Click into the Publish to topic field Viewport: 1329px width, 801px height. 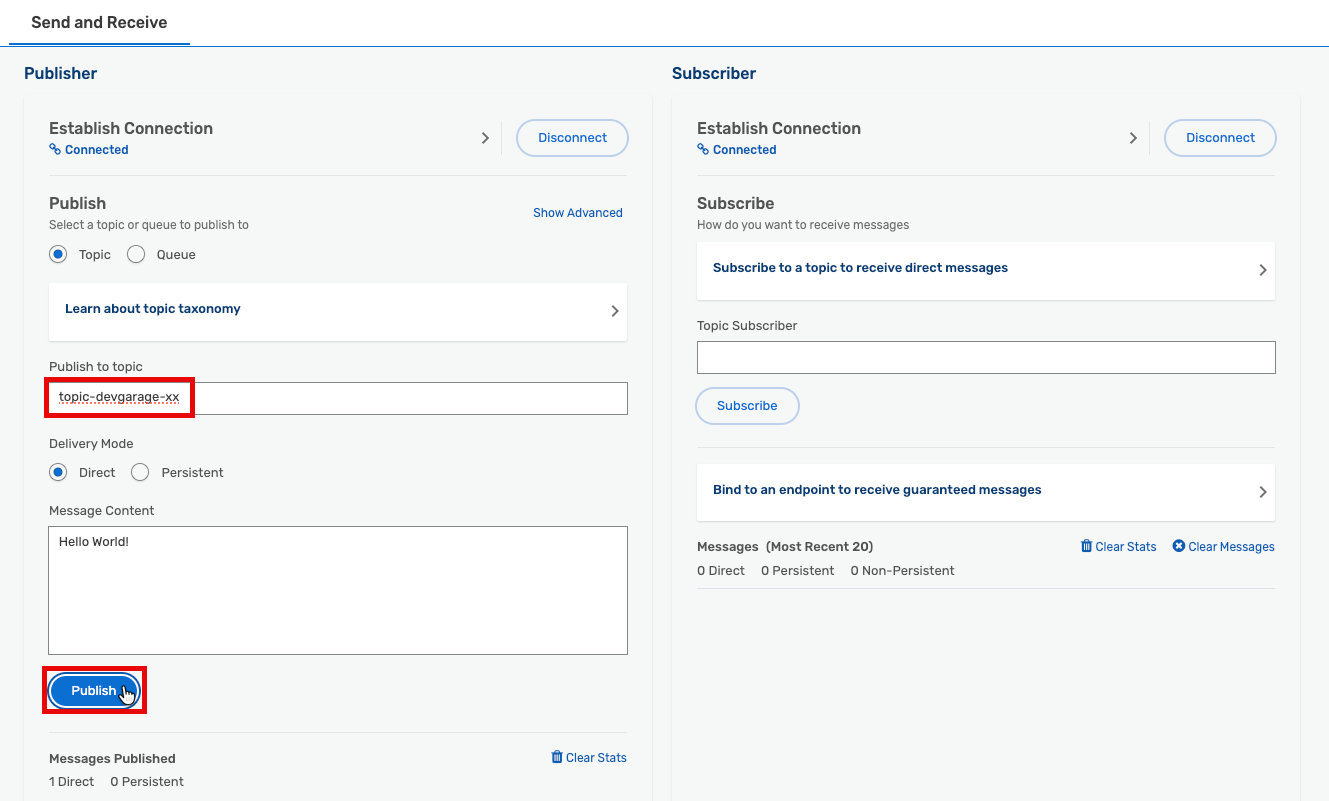(x=338, y=398)
